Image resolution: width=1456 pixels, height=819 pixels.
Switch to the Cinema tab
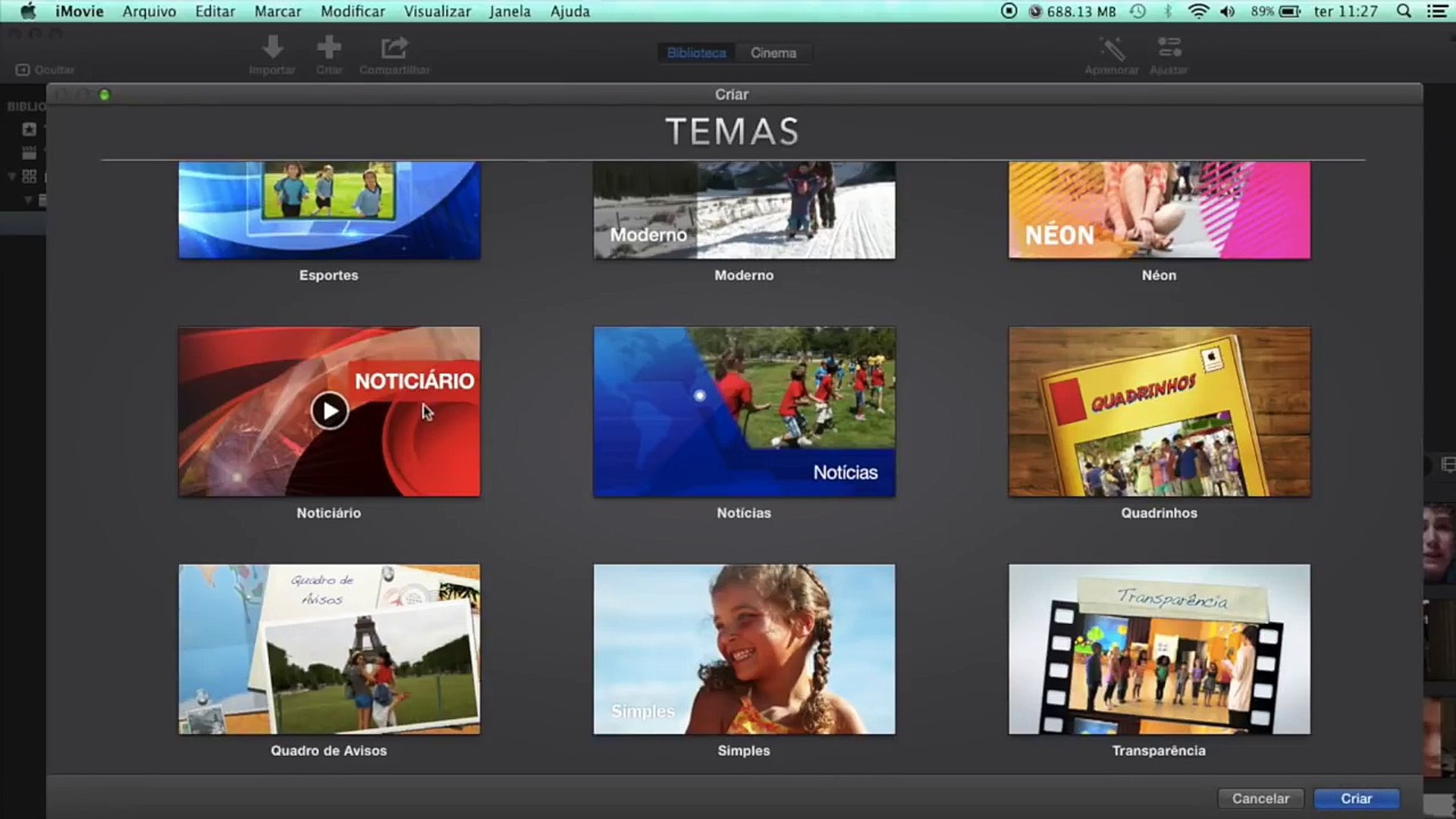773,53
